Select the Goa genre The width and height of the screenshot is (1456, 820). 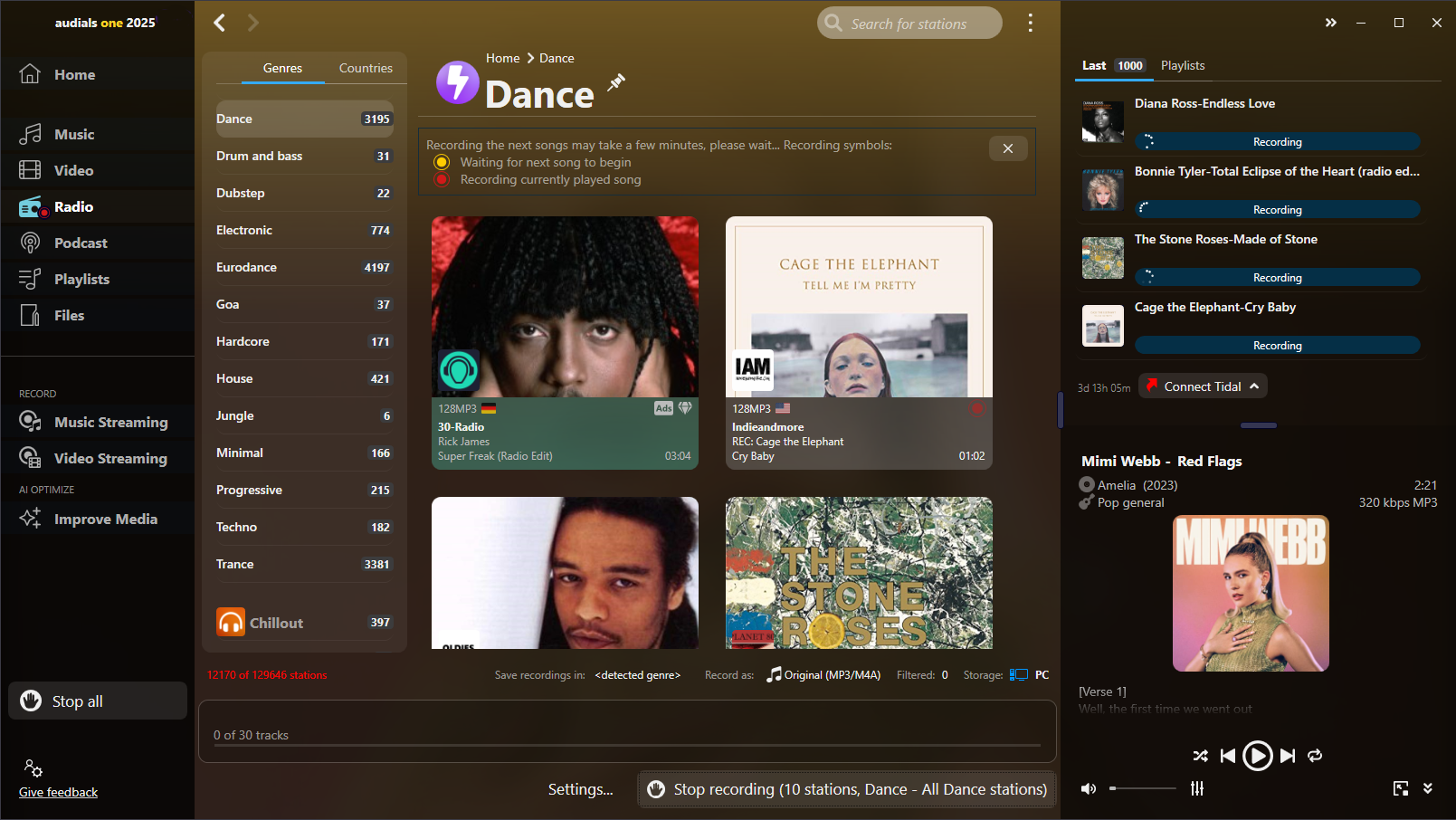point(304,304)
